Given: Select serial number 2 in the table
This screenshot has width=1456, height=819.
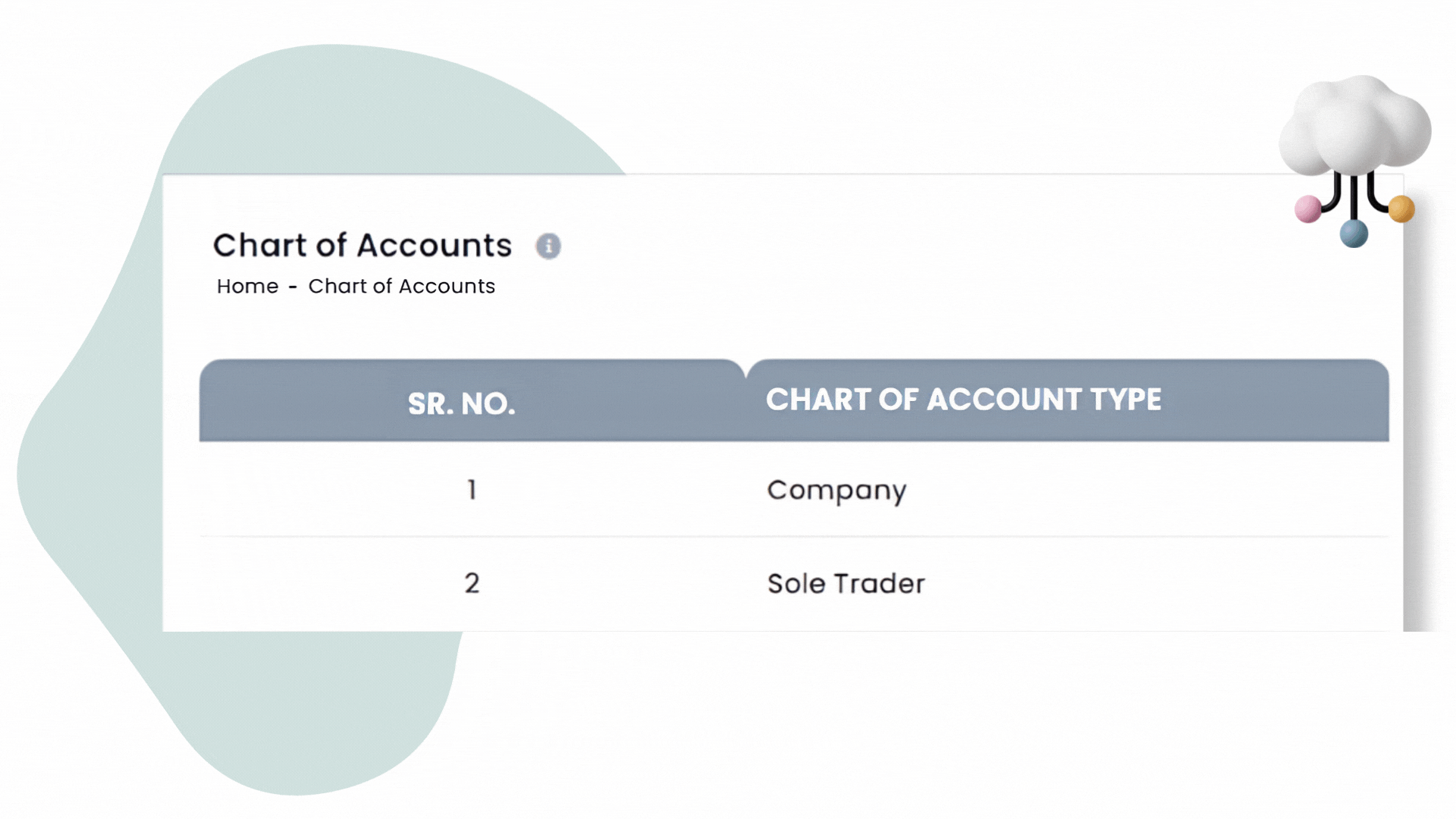Looking at the screenshot, I should [472, 583].
